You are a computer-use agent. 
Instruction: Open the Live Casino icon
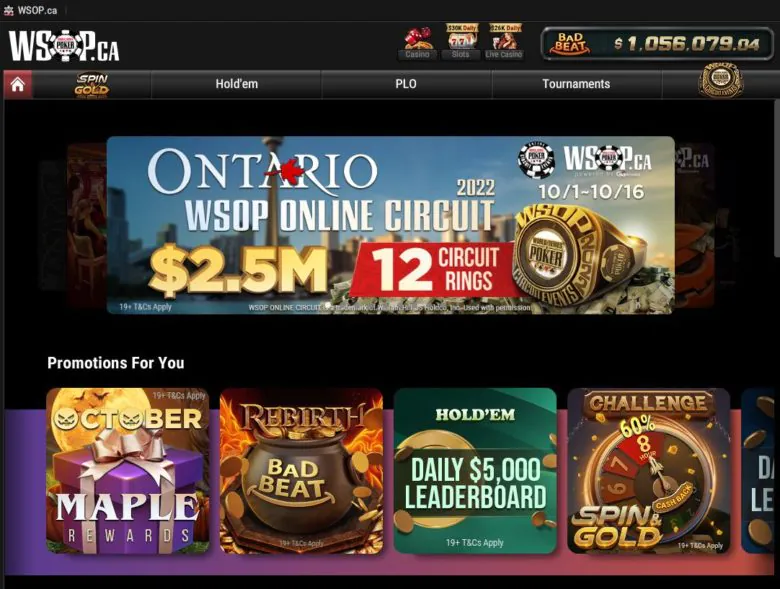504,42
